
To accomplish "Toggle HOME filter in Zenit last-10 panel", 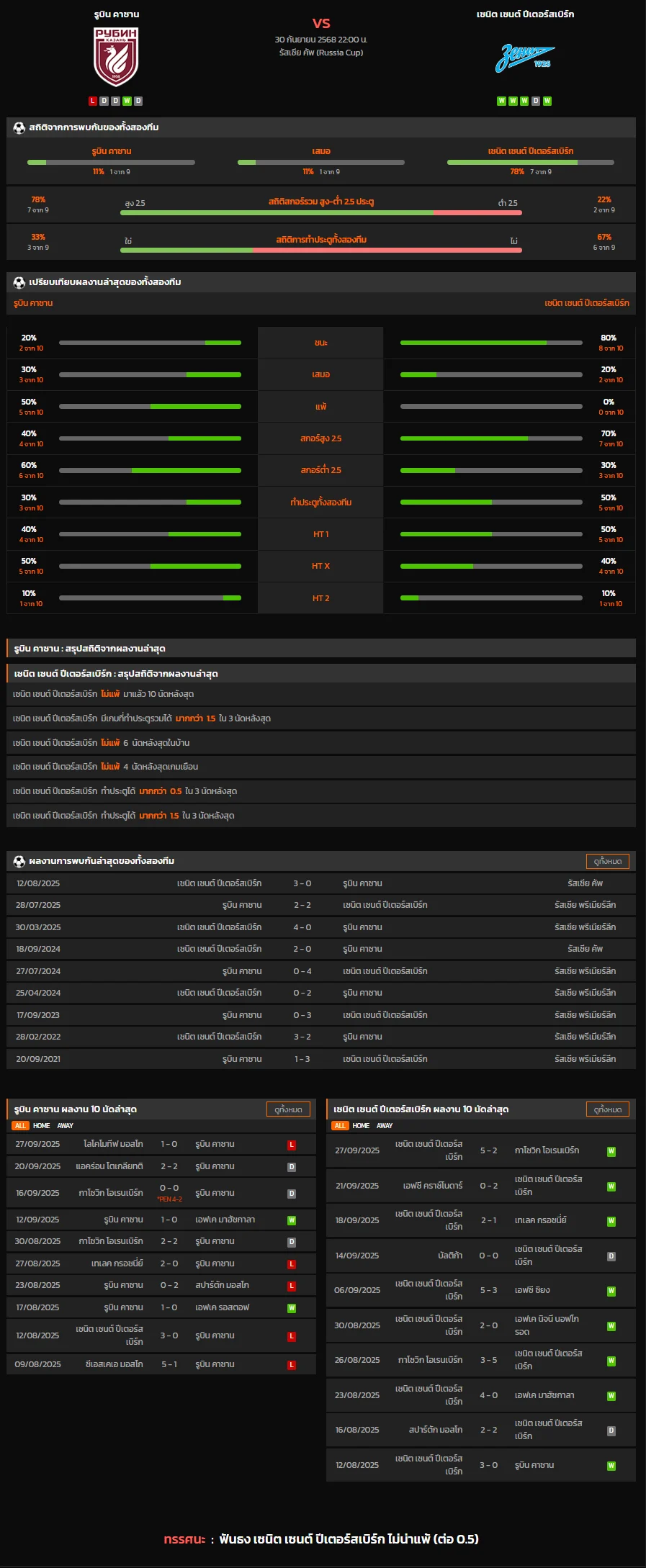I will pos(361,1126).
